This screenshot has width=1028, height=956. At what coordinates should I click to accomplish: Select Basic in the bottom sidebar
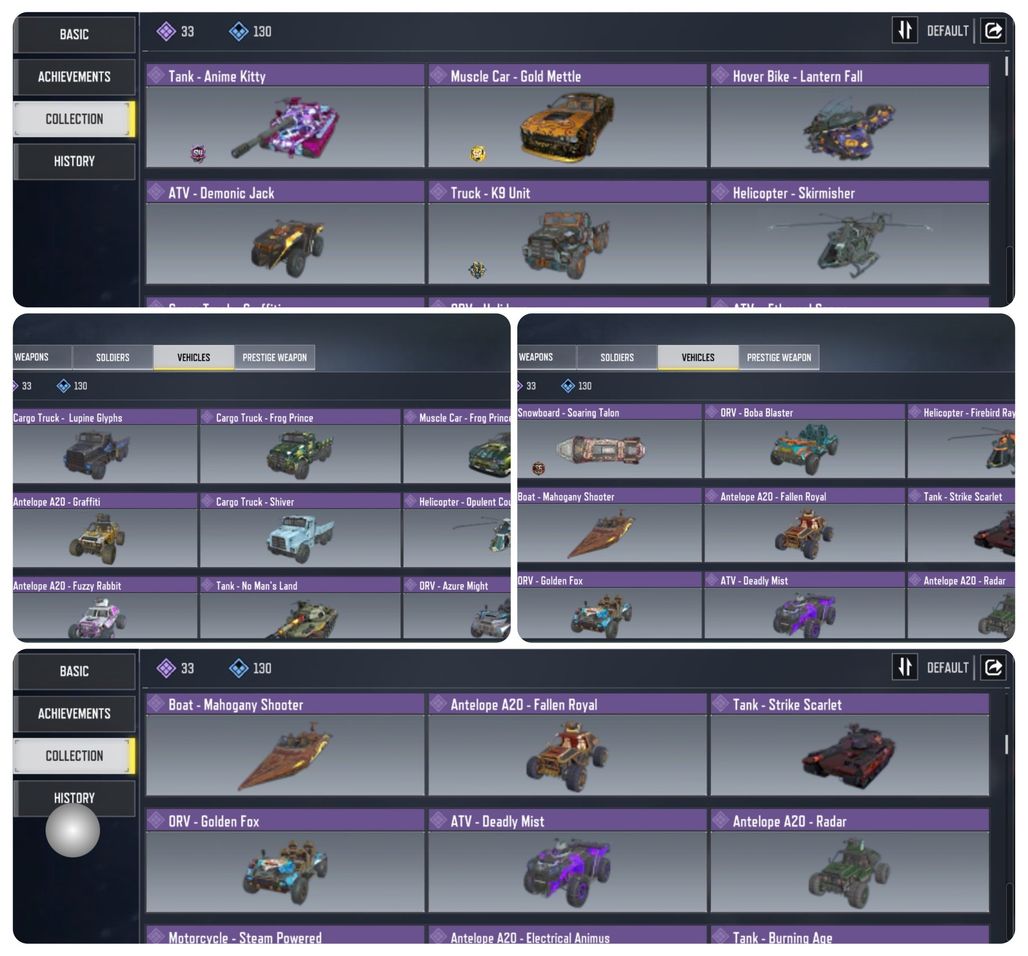coord(74,671)
